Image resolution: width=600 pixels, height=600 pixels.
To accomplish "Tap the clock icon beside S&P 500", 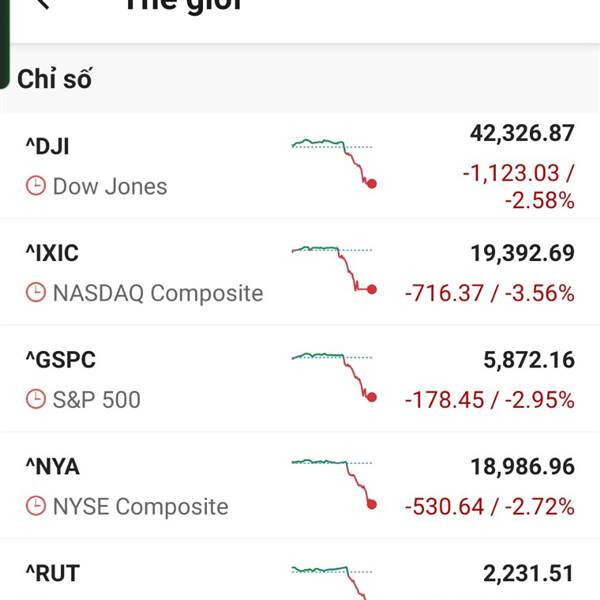I will [x=36, y=400].
